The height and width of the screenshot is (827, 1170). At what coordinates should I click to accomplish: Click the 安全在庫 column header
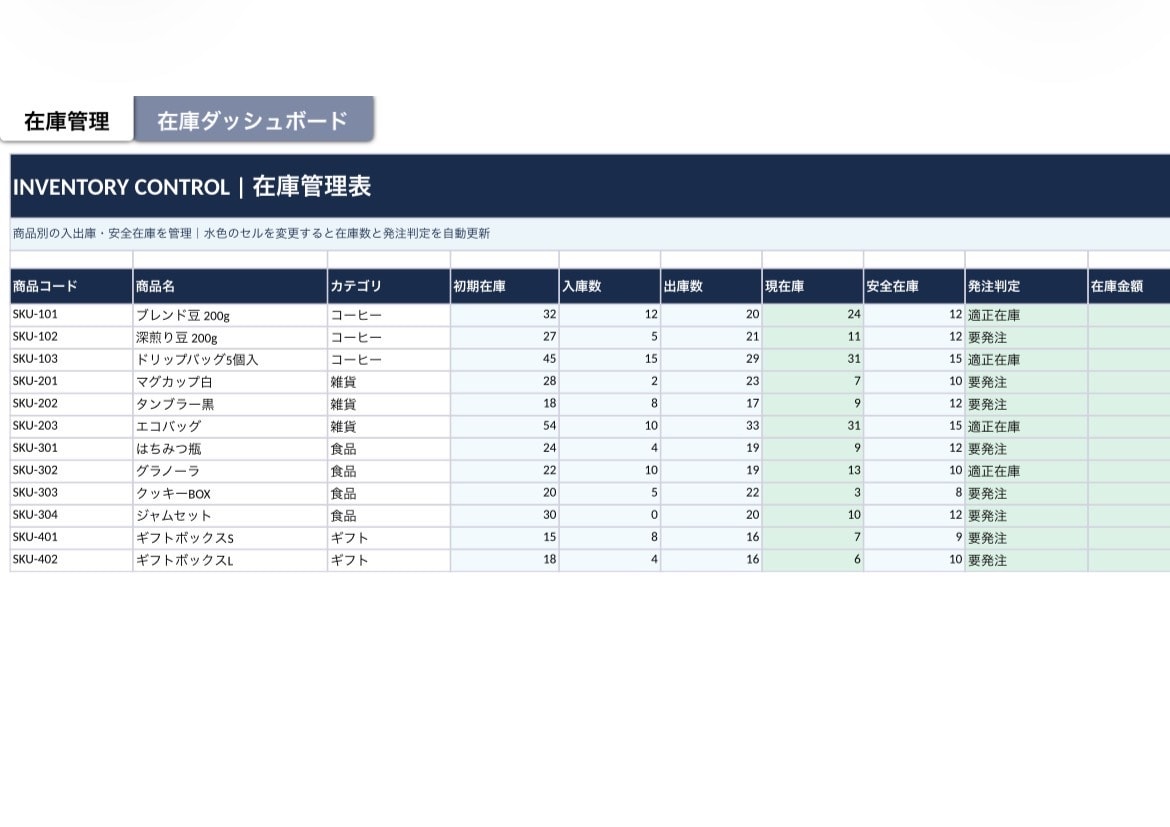click(914, 287)
